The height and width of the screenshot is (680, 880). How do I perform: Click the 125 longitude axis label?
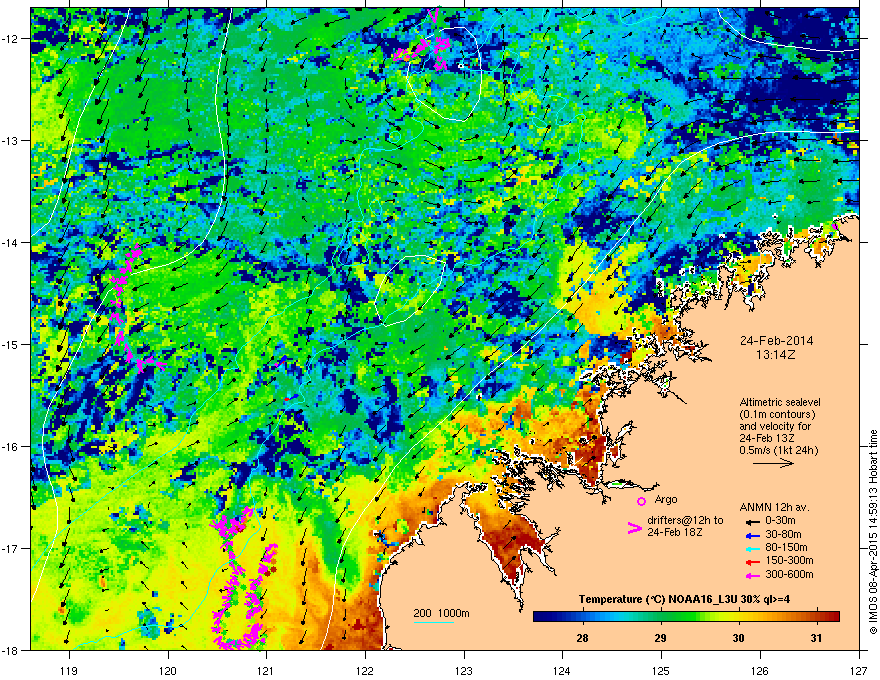661,670
